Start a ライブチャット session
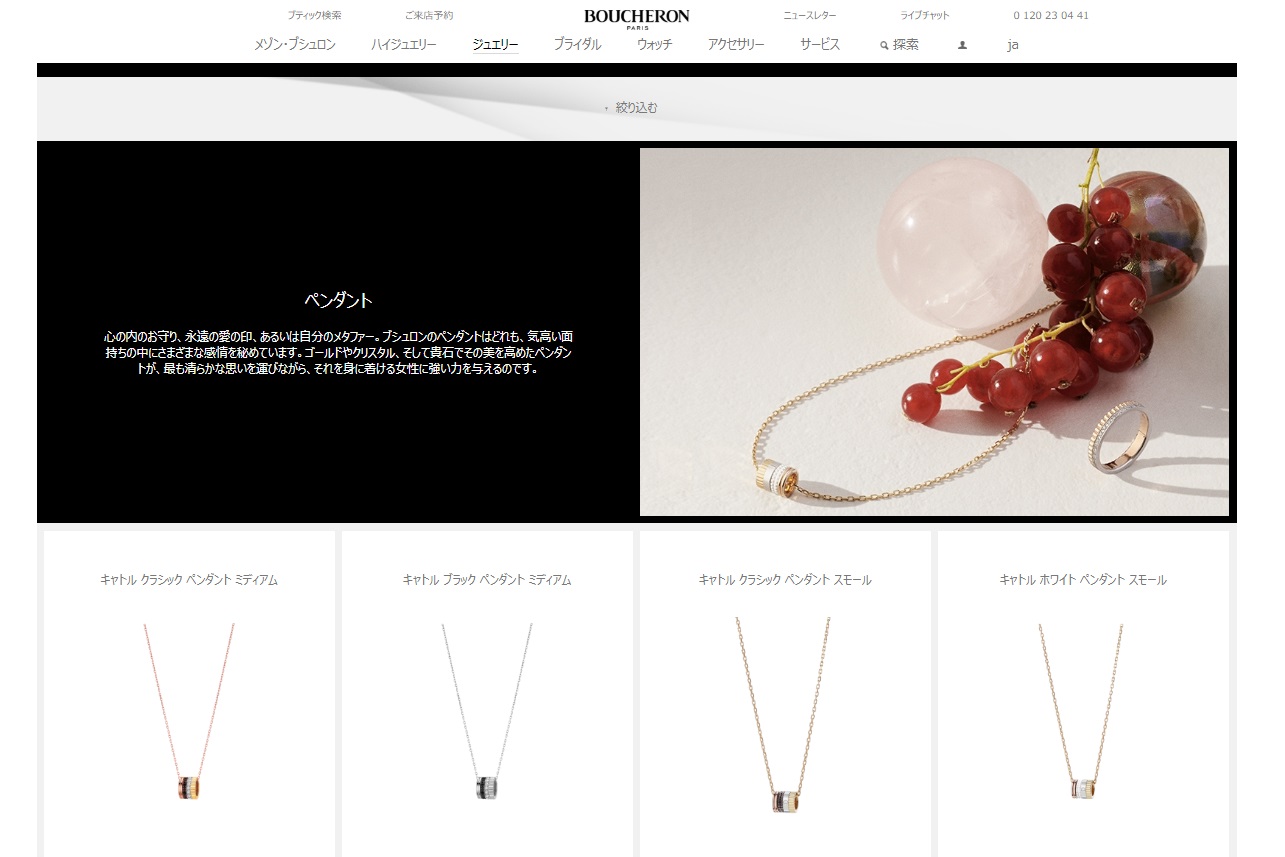 925,16
